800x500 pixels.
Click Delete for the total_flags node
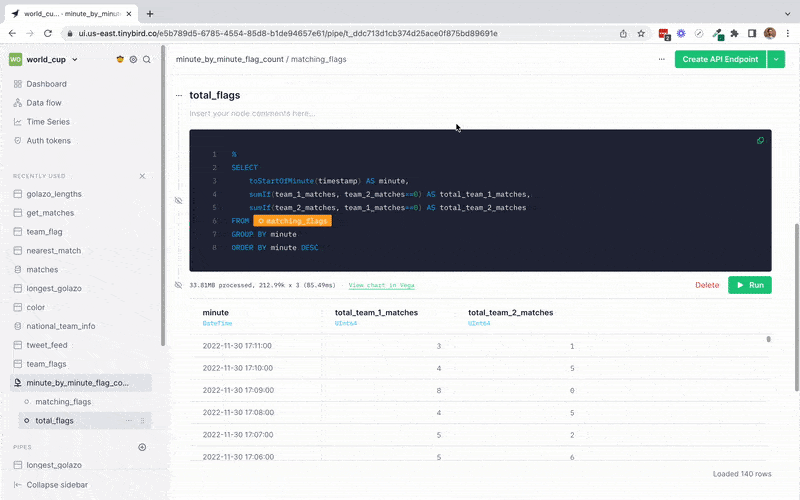[707, 285]
